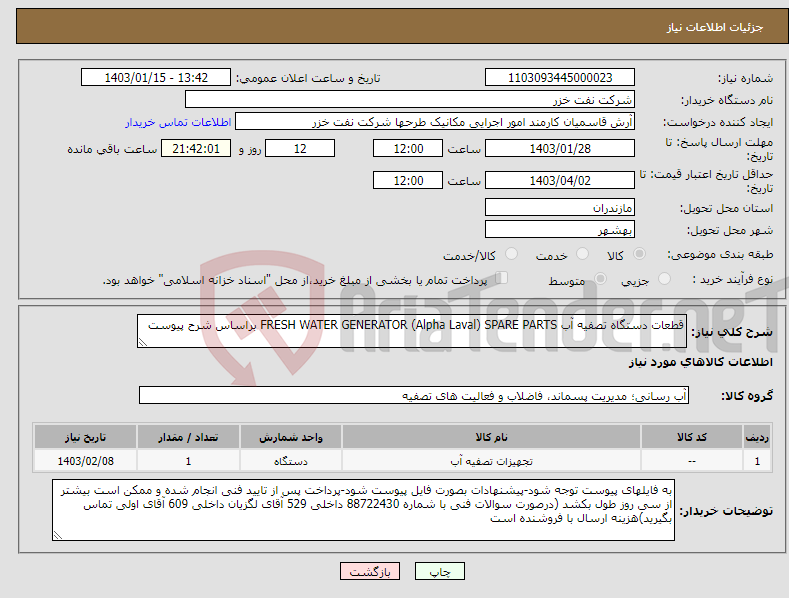Click the response deadline time 12:00 field
Image resolution: width=789 pixels, height=598 pixels.
(408, 148)
